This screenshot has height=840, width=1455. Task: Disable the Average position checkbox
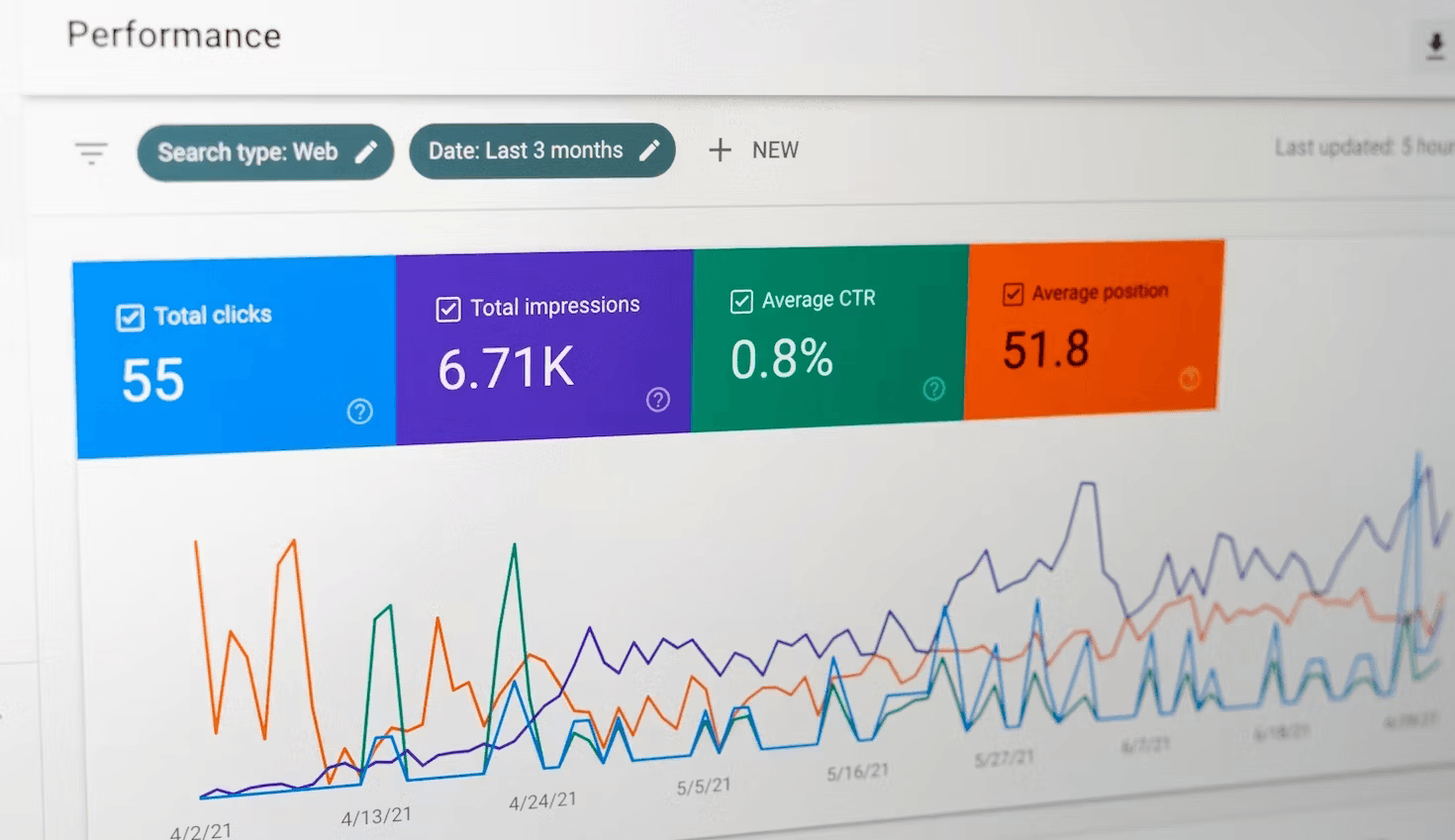point(1013,294)
